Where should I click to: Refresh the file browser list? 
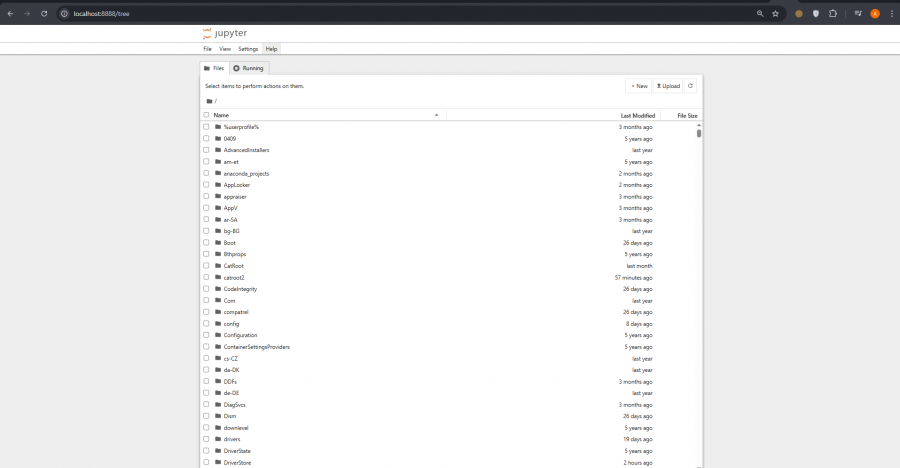click(690, 86)
